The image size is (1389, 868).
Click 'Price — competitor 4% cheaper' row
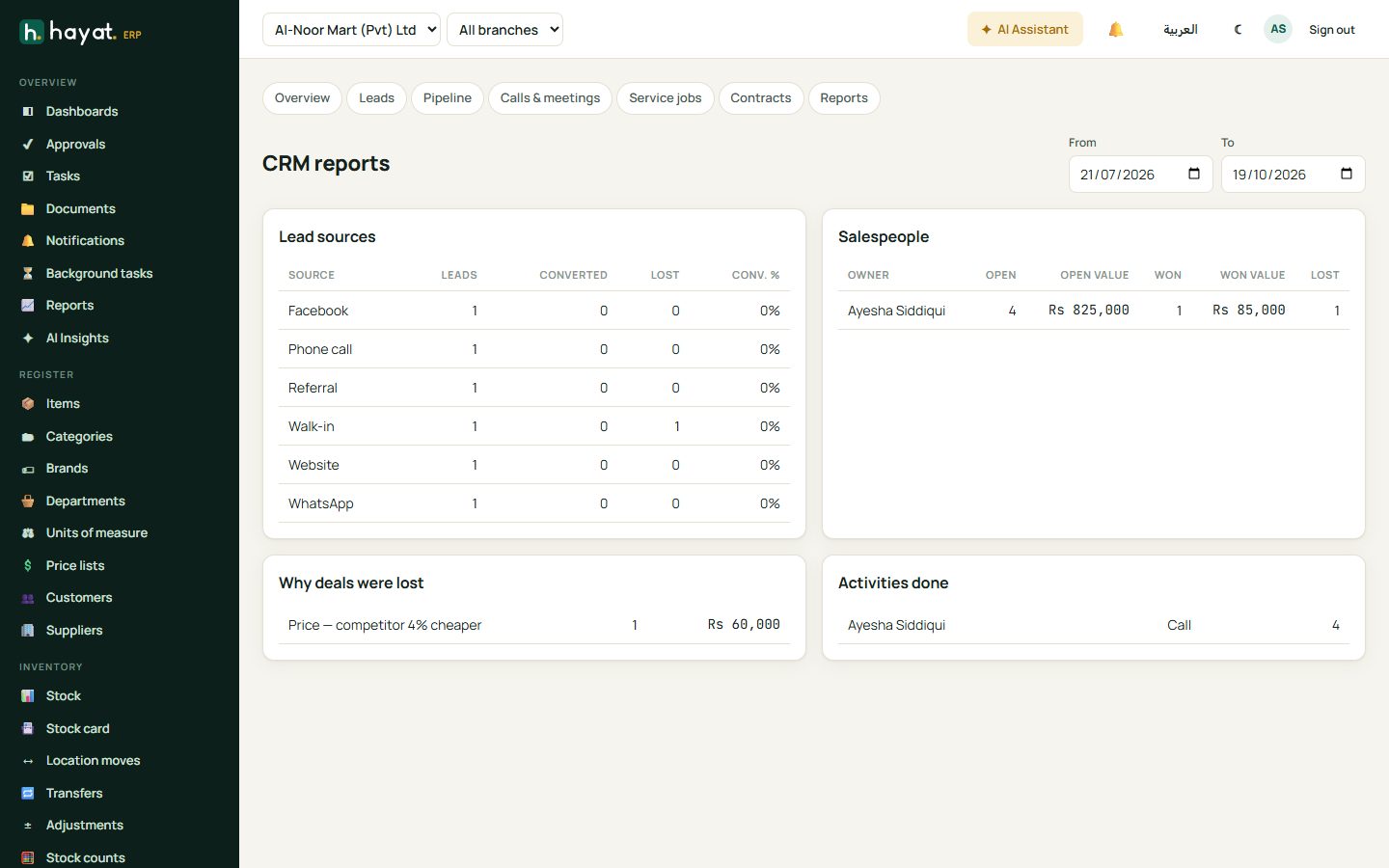[x=534, y=625]
